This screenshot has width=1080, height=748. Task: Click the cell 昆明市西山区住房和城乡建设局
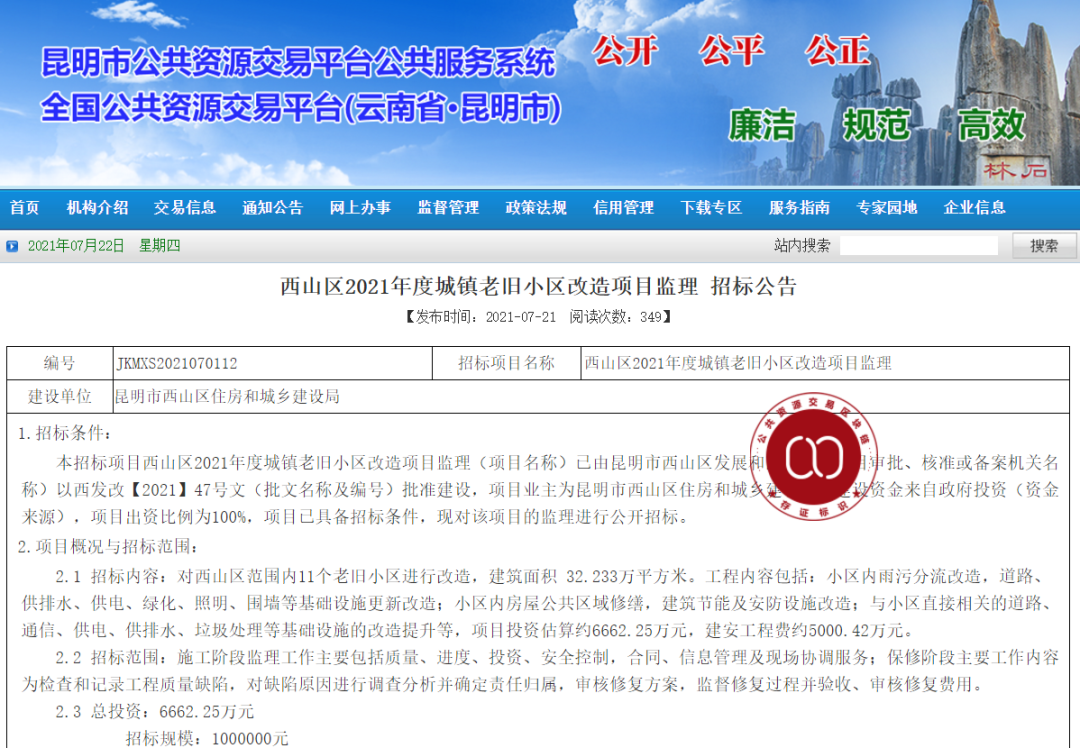(x=591, y=397)
